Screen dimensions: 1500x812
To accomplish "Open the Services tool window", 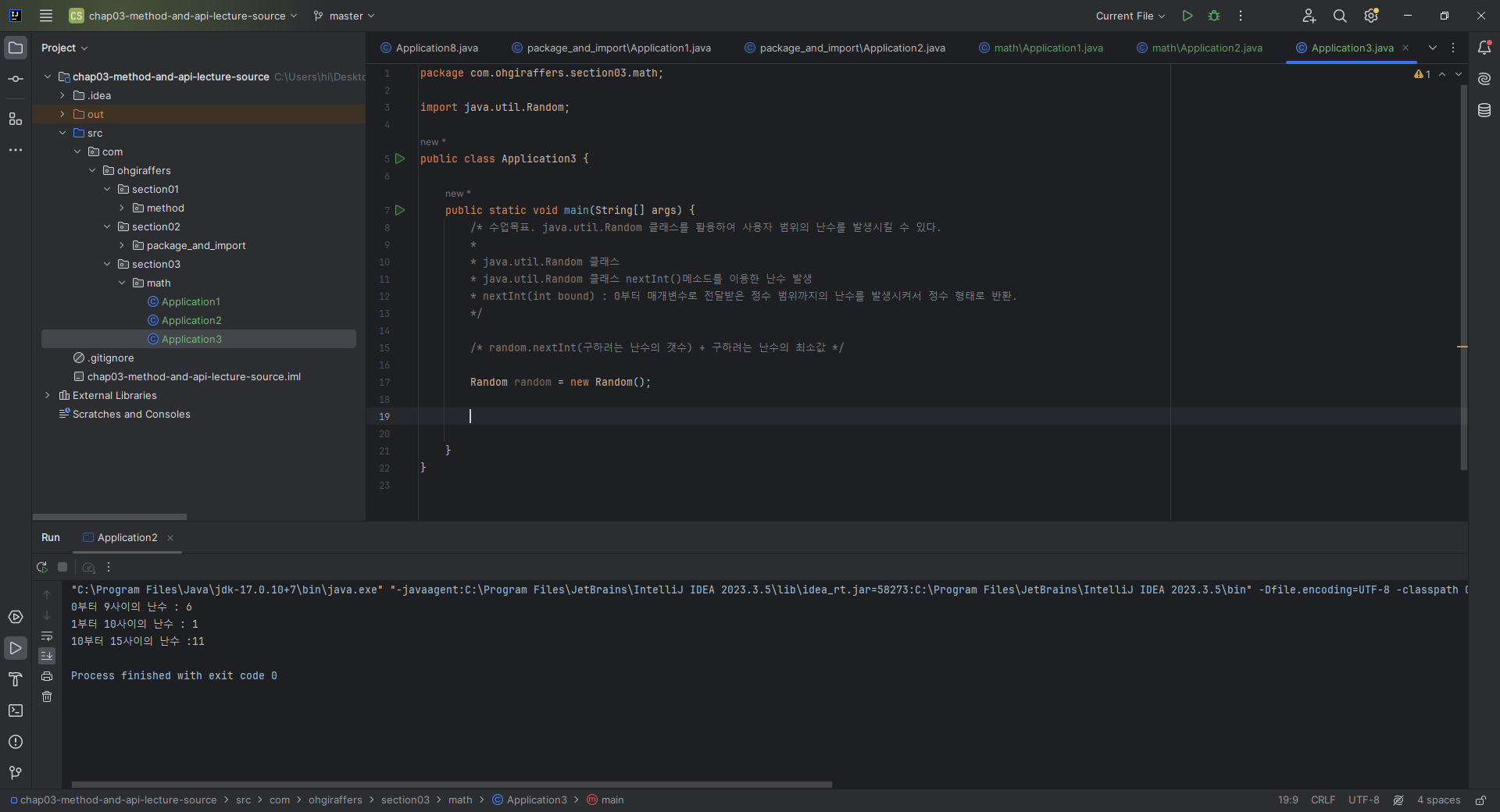I will pos(16,617).
